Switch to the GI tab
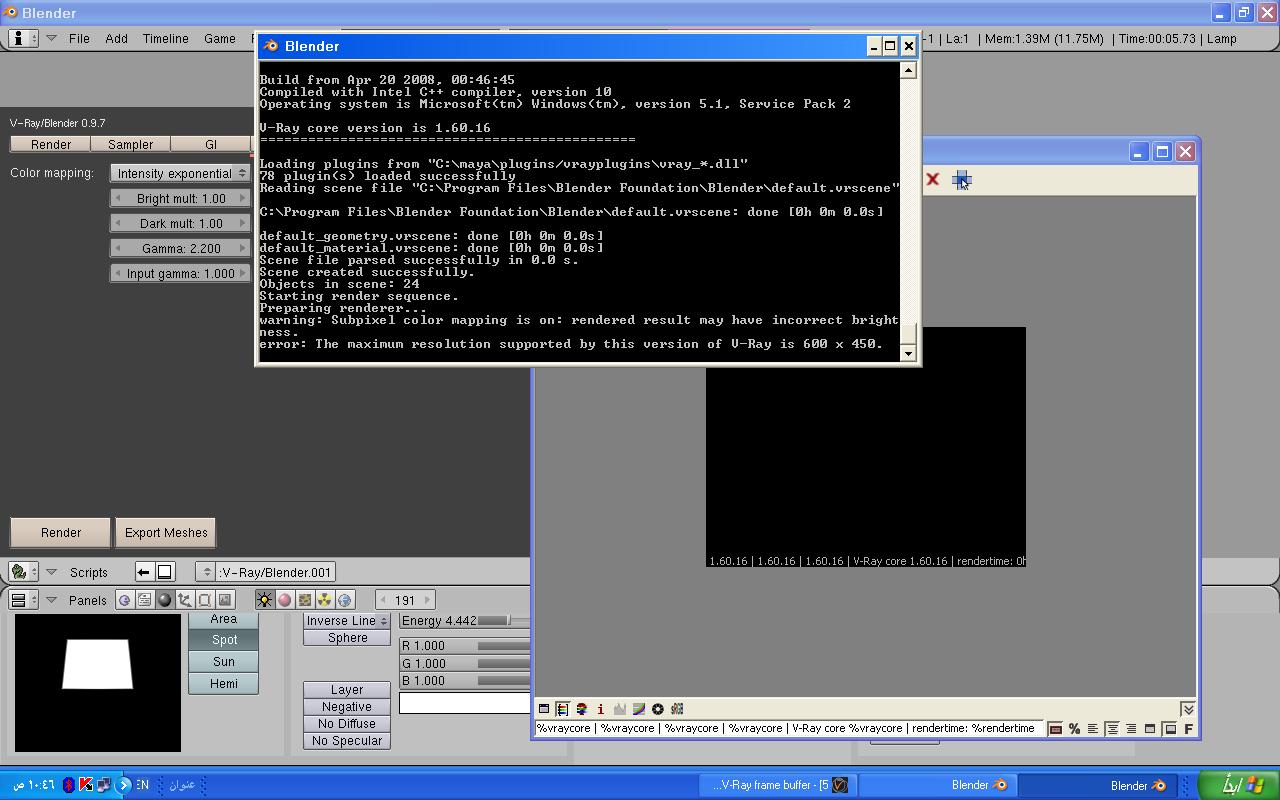 [x=211, y=144]
